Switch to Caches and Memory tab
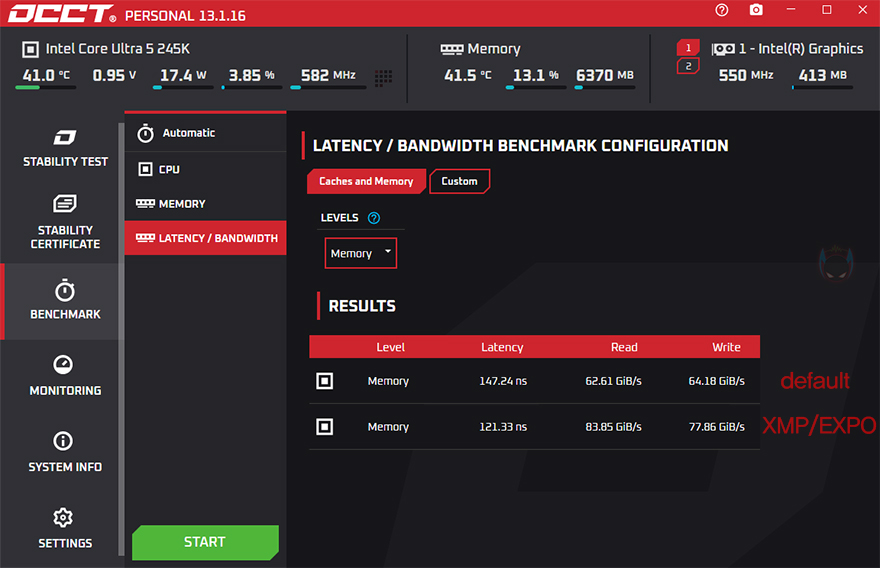The width and height of the screenshot is (880, 568). 366,181
